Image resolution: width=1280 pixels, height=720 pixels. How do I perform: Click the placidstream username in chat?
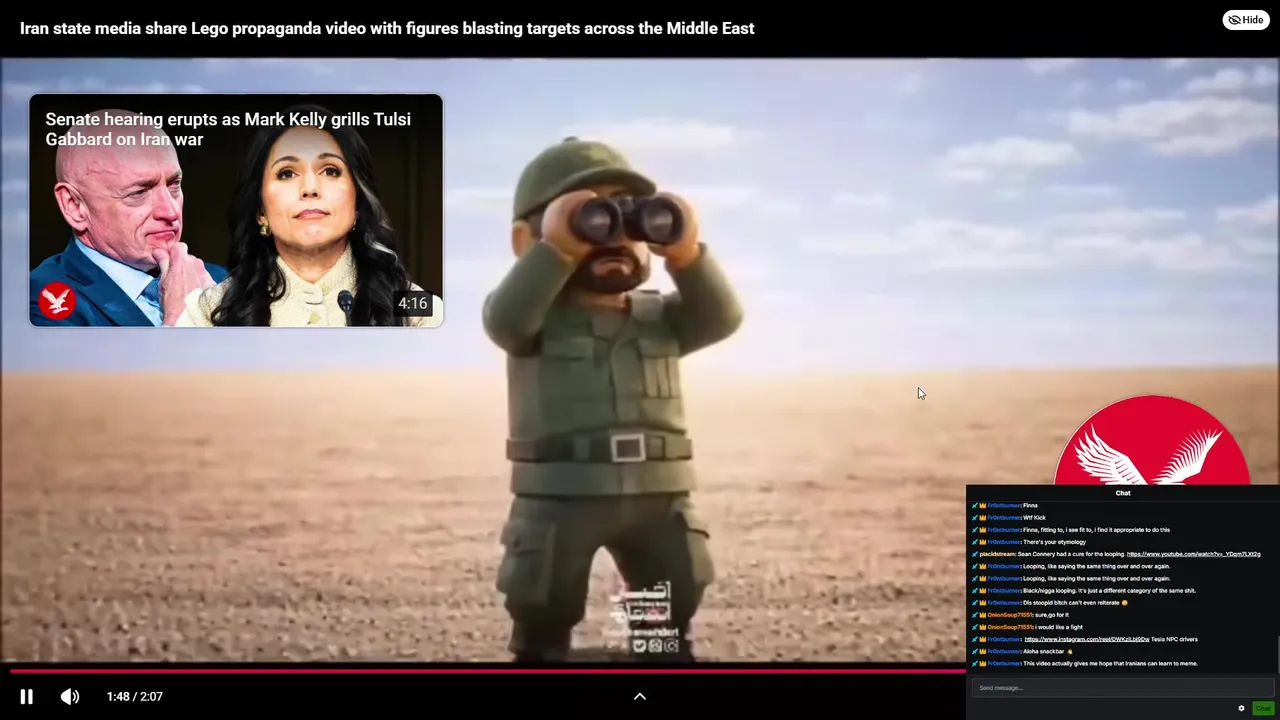point(997,554)
